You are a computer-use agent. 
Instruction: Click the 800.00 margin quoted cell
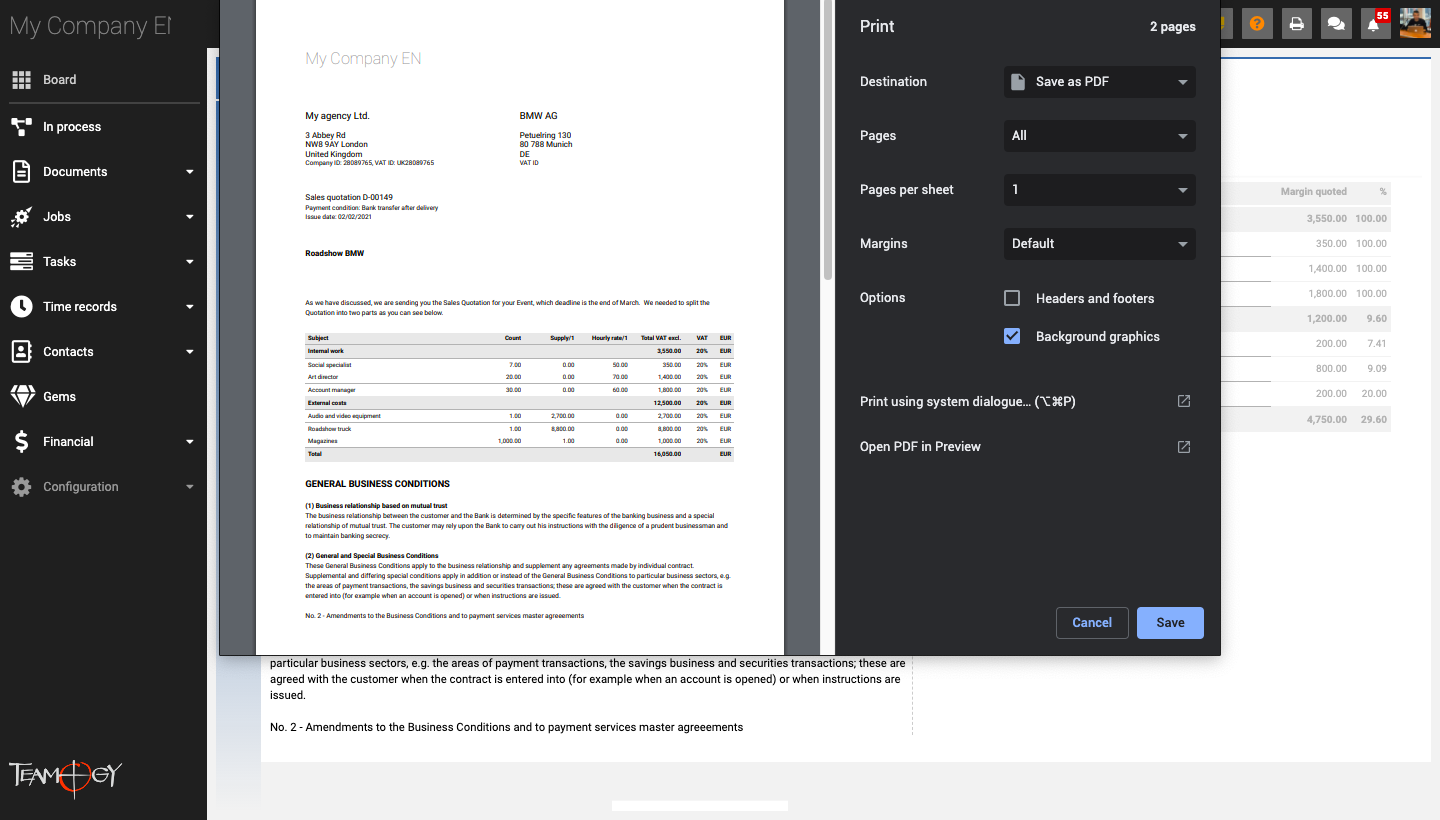pos(1331,369)
